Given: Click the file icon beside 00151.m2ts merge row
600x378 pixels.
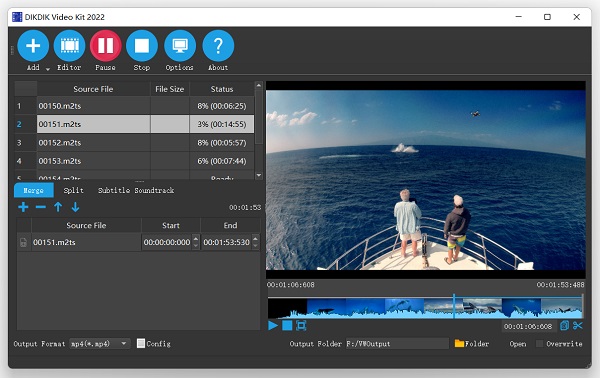Looking at the screenshot, I should coord(23,242).
